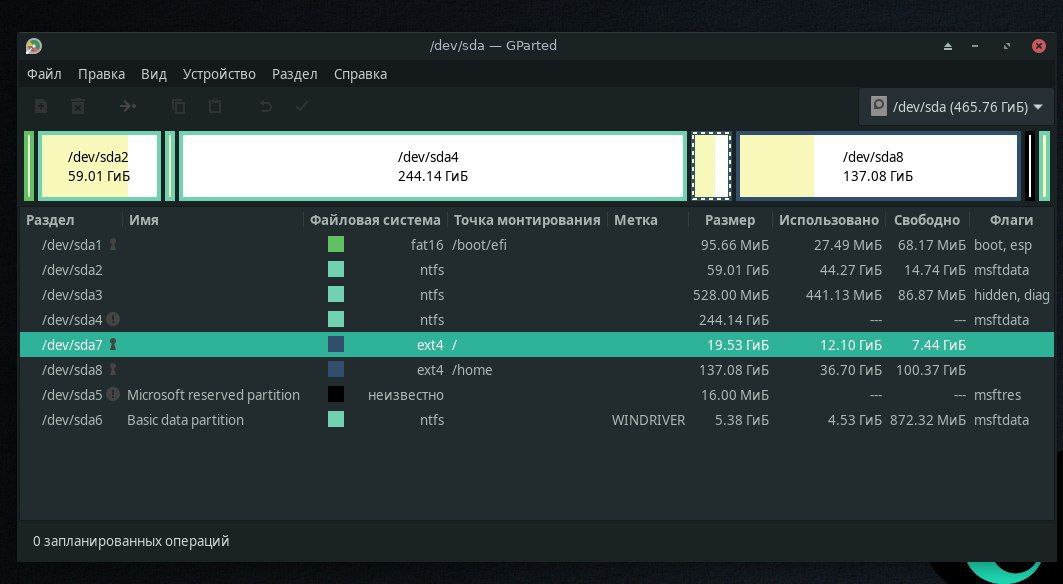Screen dimensions: 1063x584
Task: Select the /dev/sda4 block in disk map
Action: [x=433, y=166]
